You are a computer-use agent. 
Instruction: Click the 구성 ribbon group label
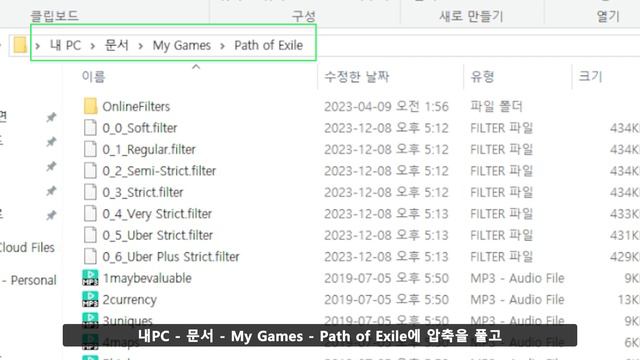click(x=303, y=16)
